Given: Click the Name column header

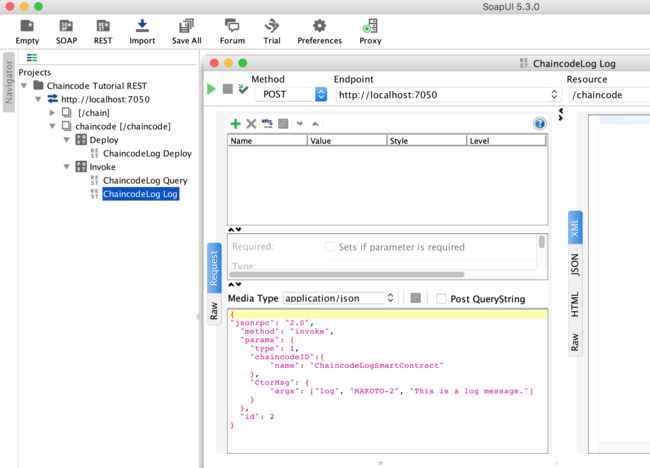Looking at the screenshot, I should click(267, 141).
